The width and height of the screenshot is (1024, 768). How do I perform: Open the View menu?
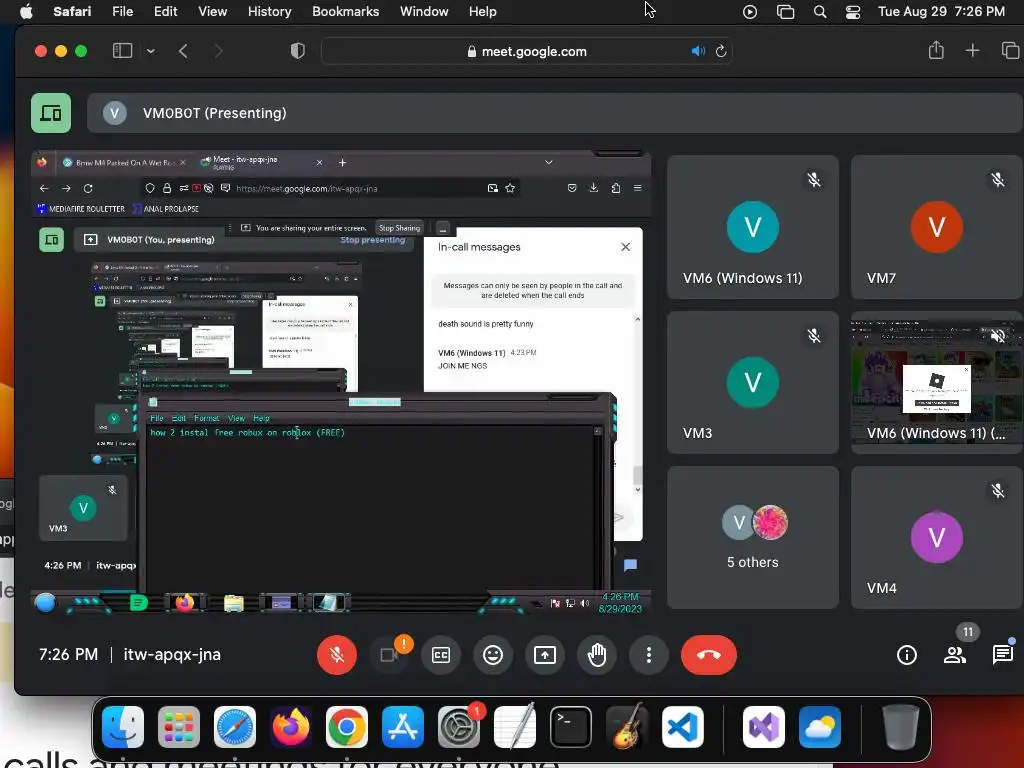[x=212, y=11]
